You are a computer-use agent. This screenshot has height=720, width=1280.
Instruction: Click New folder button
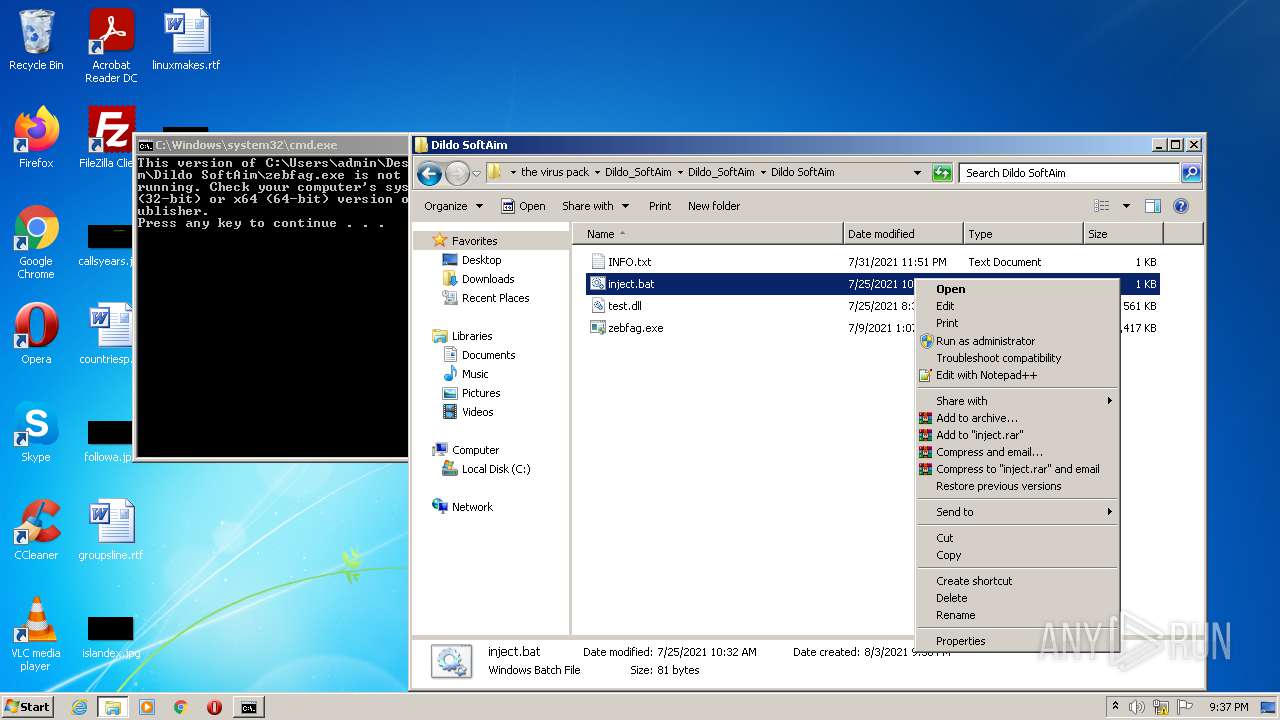point(714,206)
